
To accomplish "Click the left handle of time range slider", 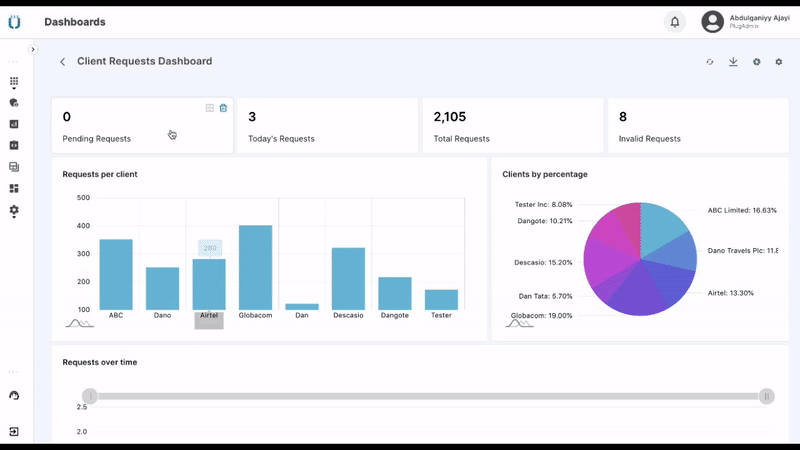I will coord(90,396).
